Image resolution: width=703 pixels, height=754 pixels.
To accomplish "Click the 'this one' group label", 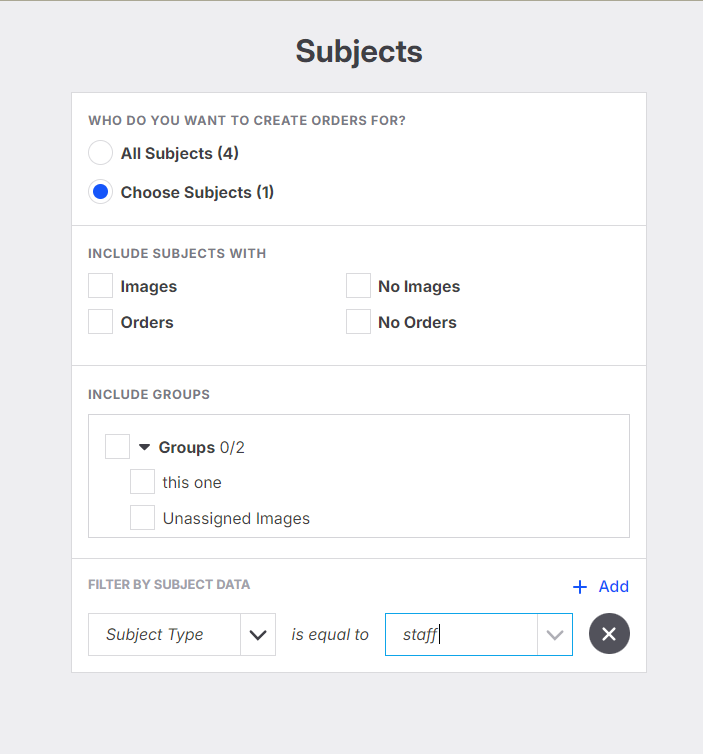I will 192,482.
